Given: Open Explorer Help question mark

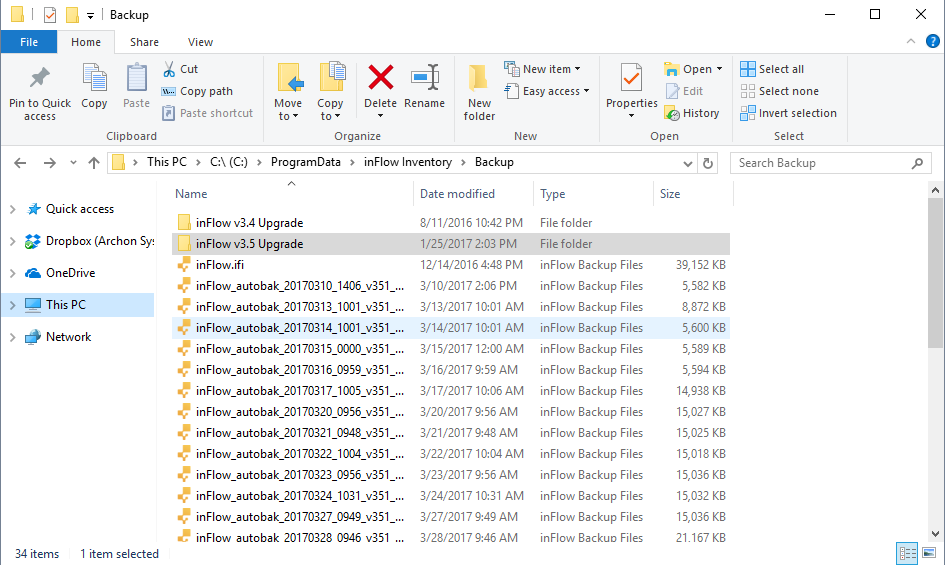Looking at the screenshot, I should click(932, 42).
